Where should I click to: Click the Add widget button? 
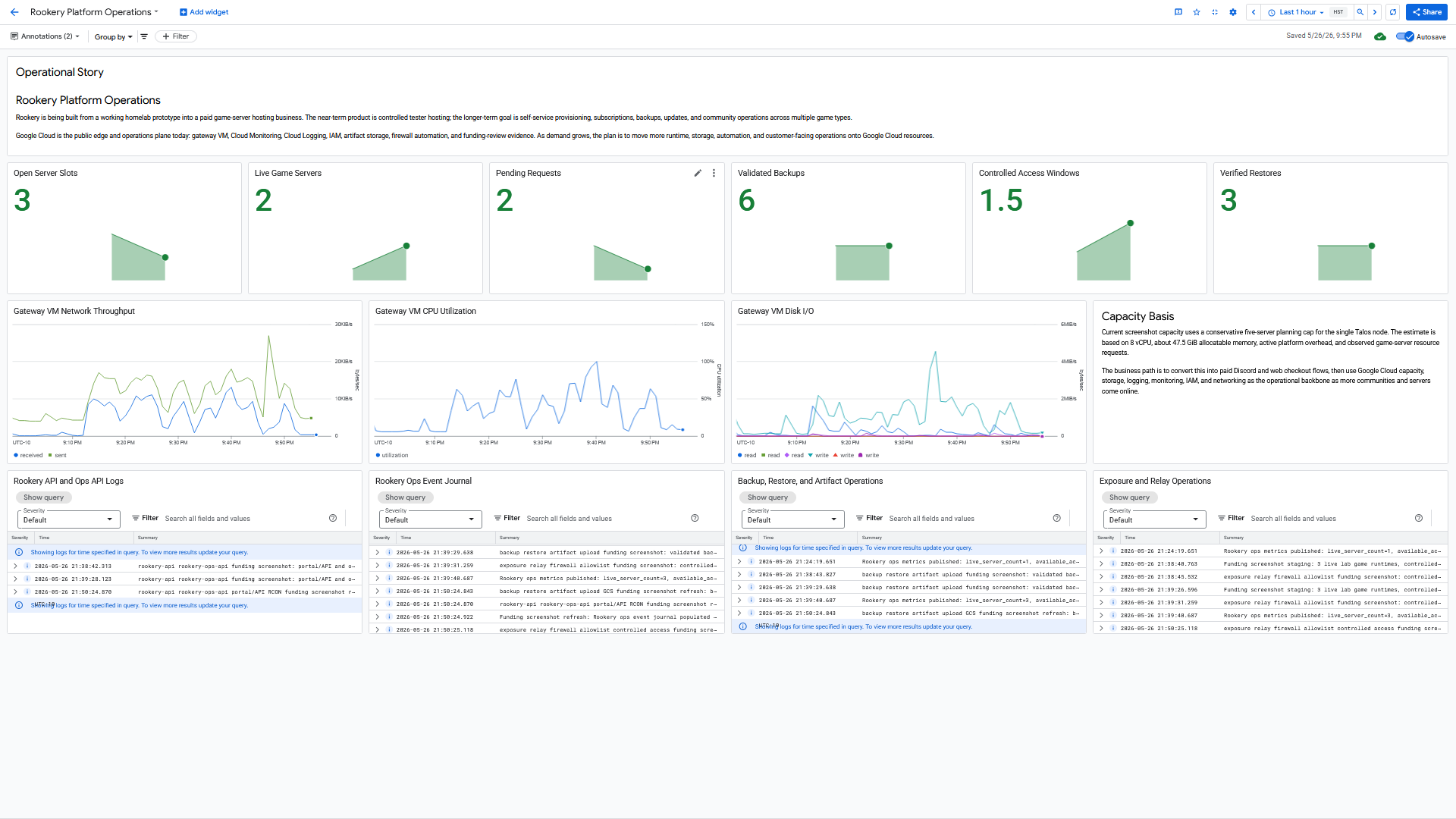click(x=204, y=12)
